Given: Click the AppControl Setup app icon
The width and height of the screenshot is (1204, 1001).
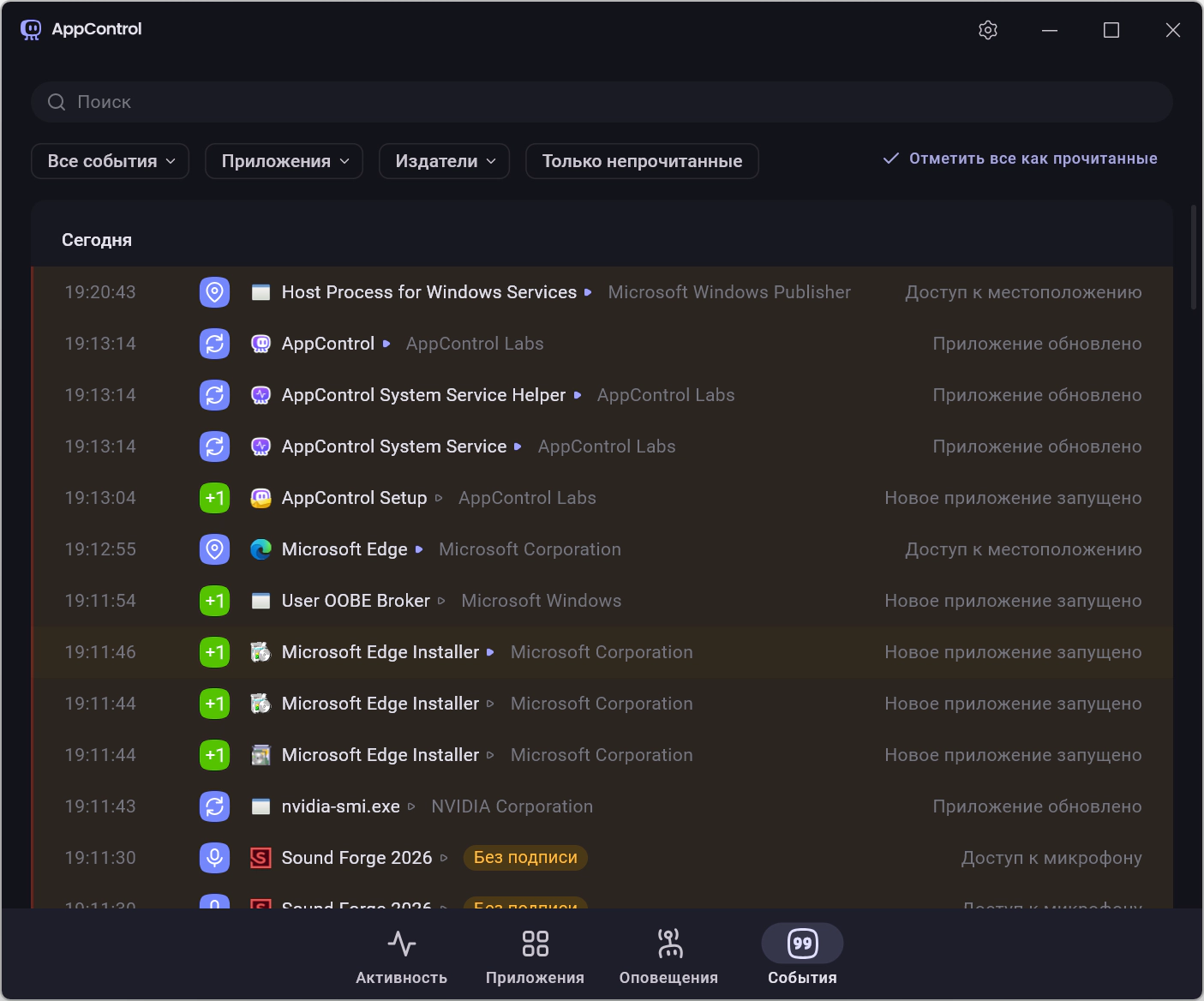Looking at the screenshot, I should click(261, 498).
